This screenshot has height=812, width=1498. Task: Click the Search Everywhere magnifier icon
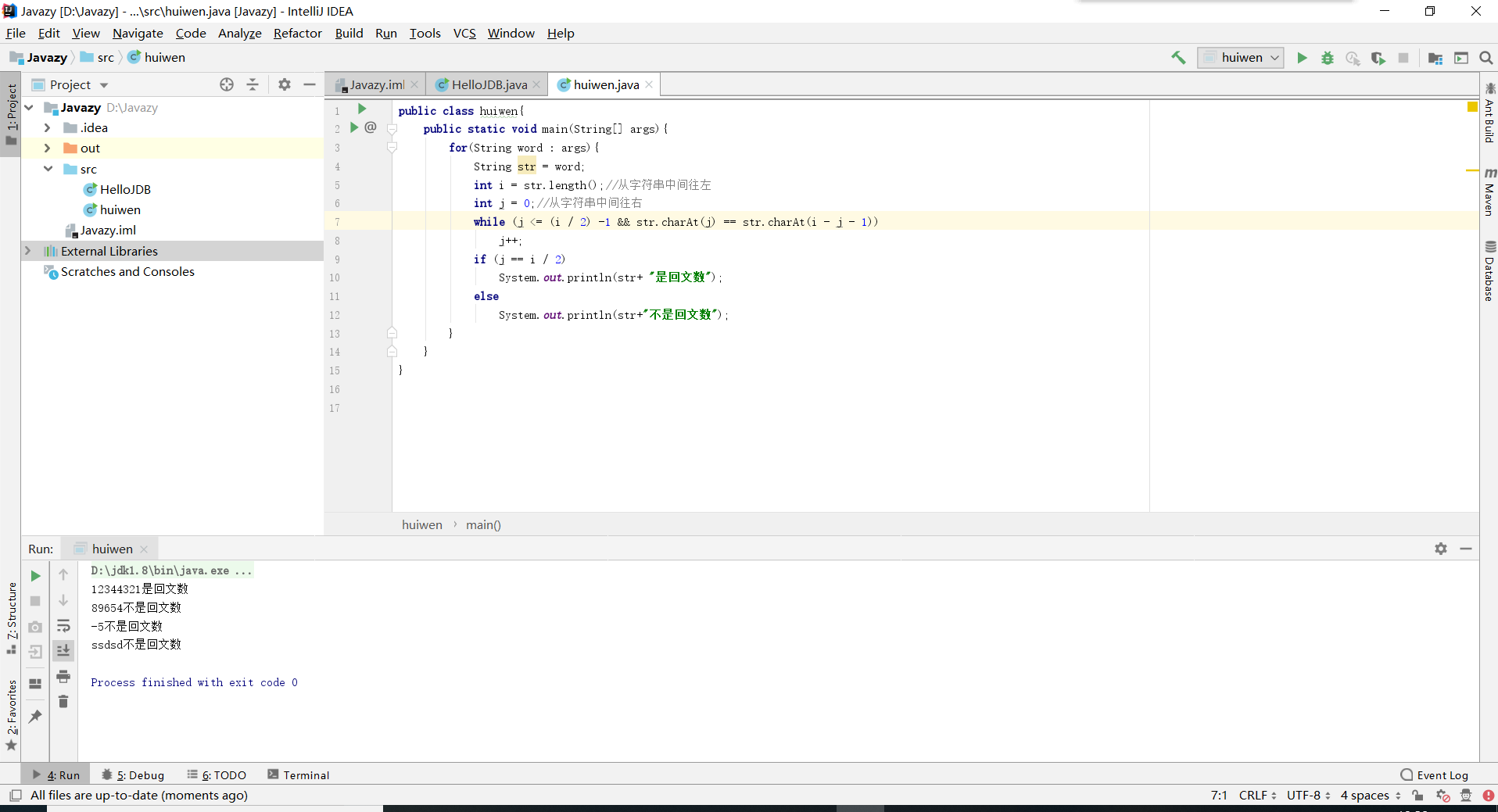(1486, 58)
